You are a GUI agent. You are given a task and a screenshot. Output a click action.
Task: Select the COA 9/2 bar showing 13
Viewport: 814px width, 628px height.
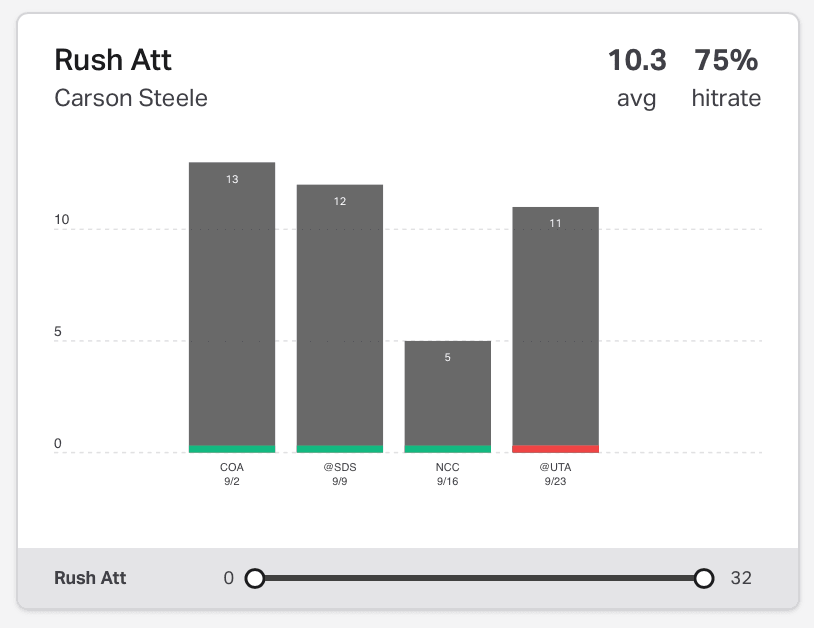pos(232,304)
